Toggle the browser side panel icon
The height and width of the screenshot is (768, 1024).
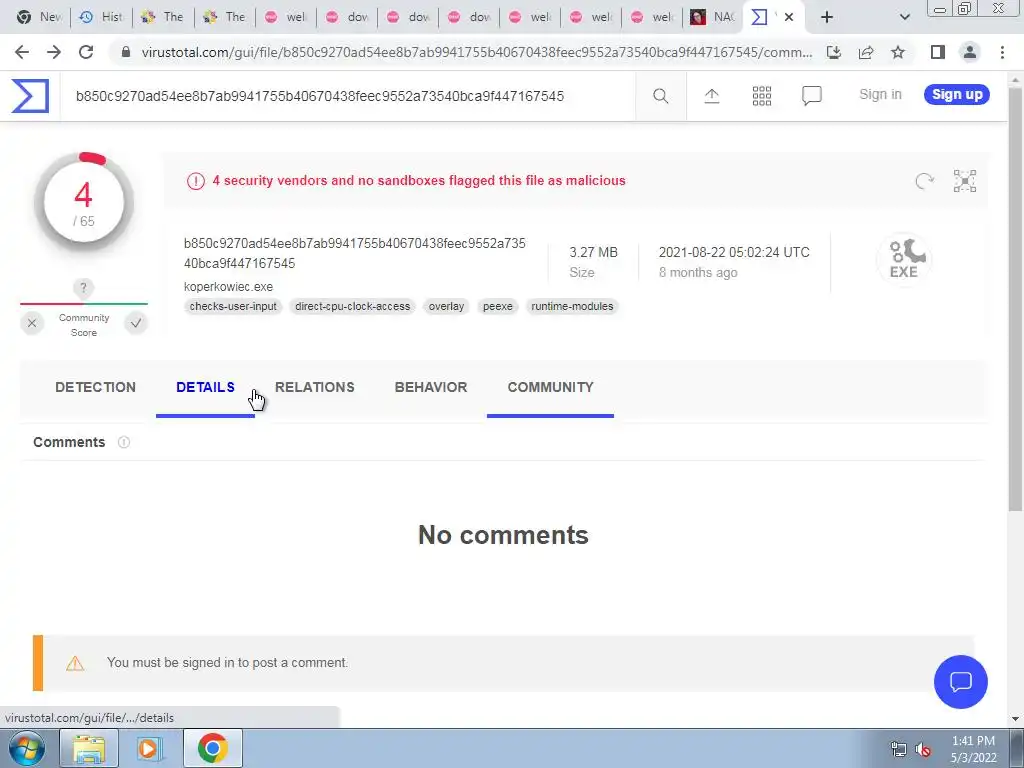(938, 52)
